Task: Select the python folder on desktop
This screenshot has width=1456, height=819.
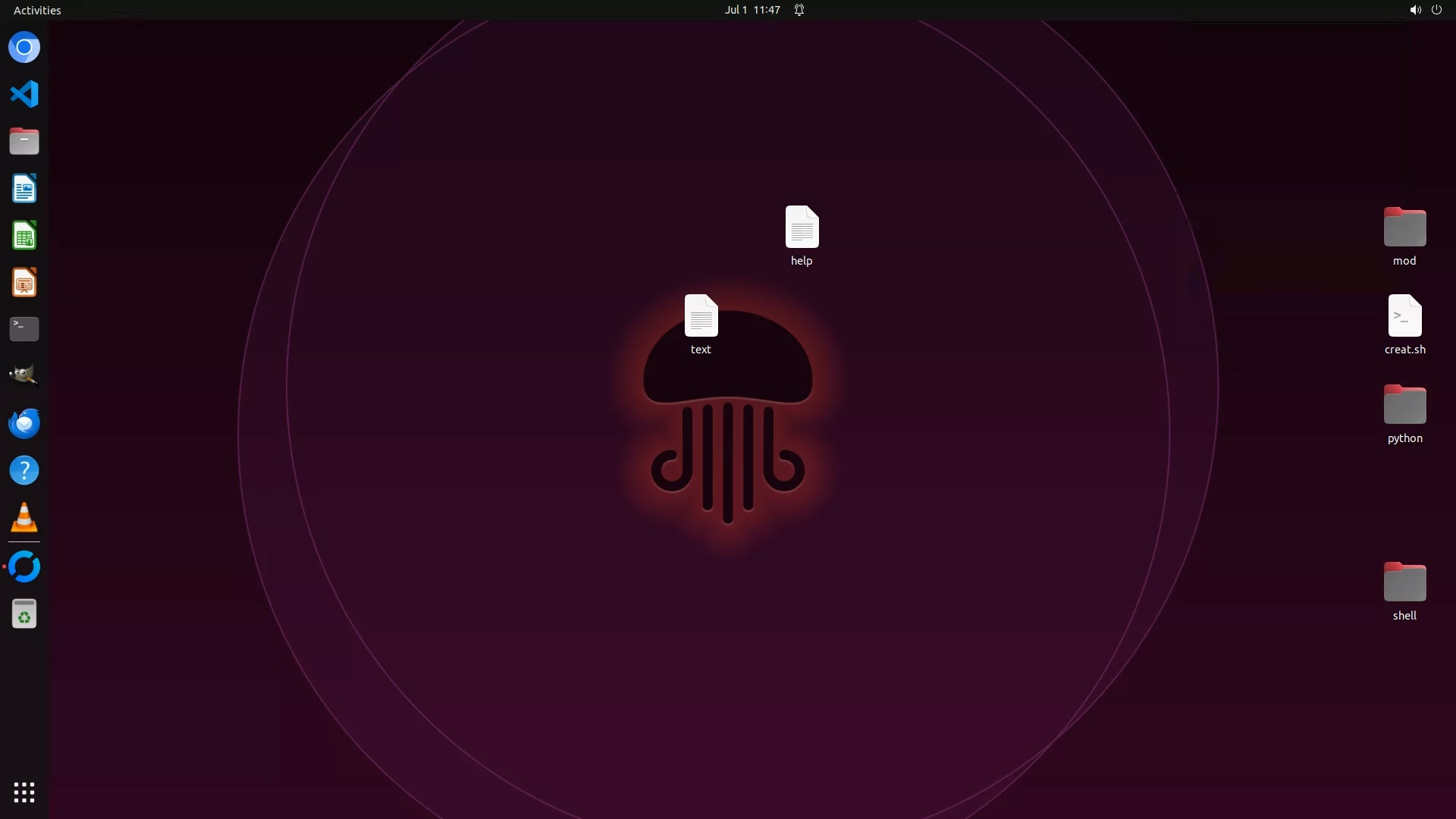Action: coord(1404,405)
